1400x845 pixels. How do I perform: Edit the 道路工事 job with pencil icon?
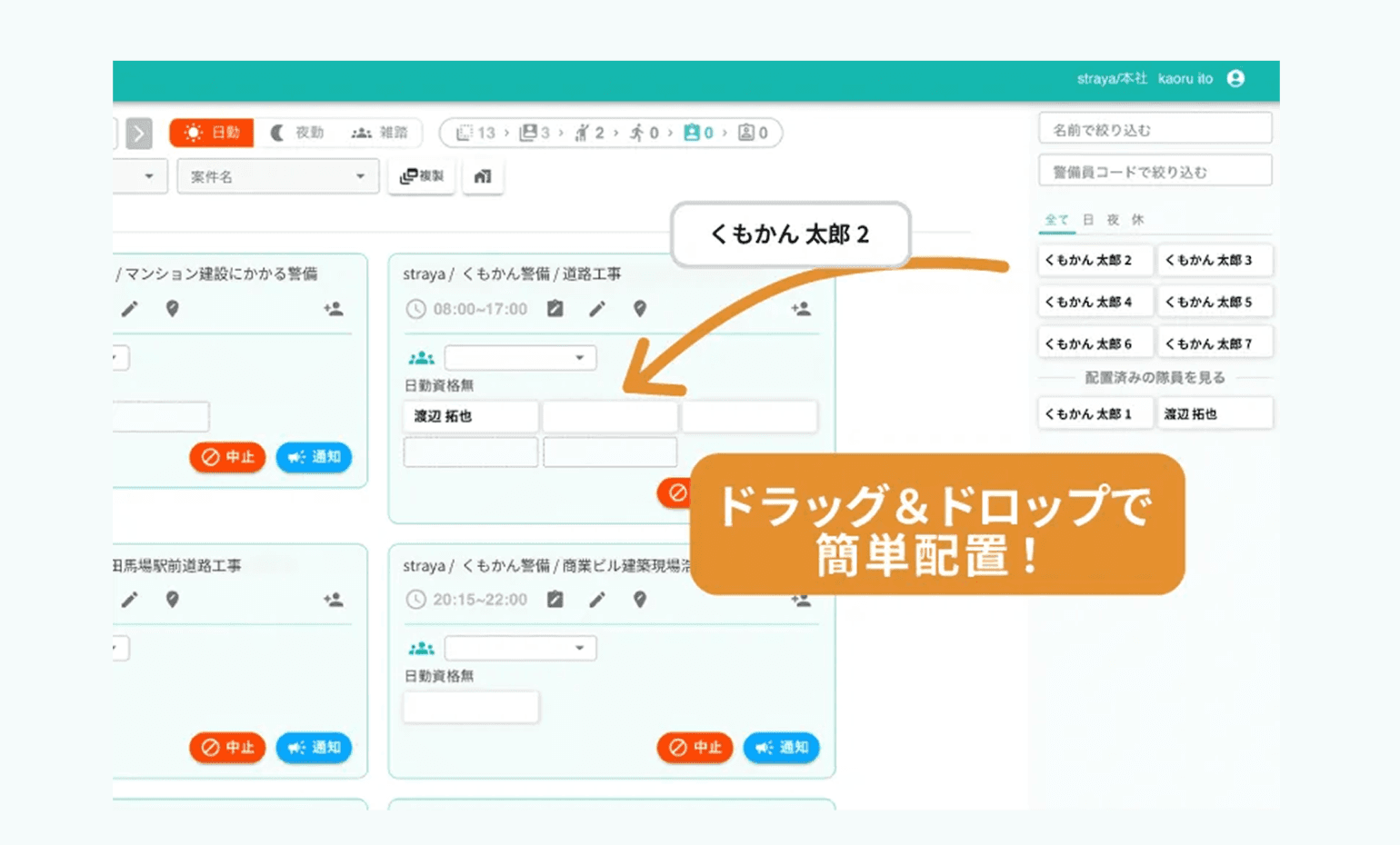click(597, 309)
